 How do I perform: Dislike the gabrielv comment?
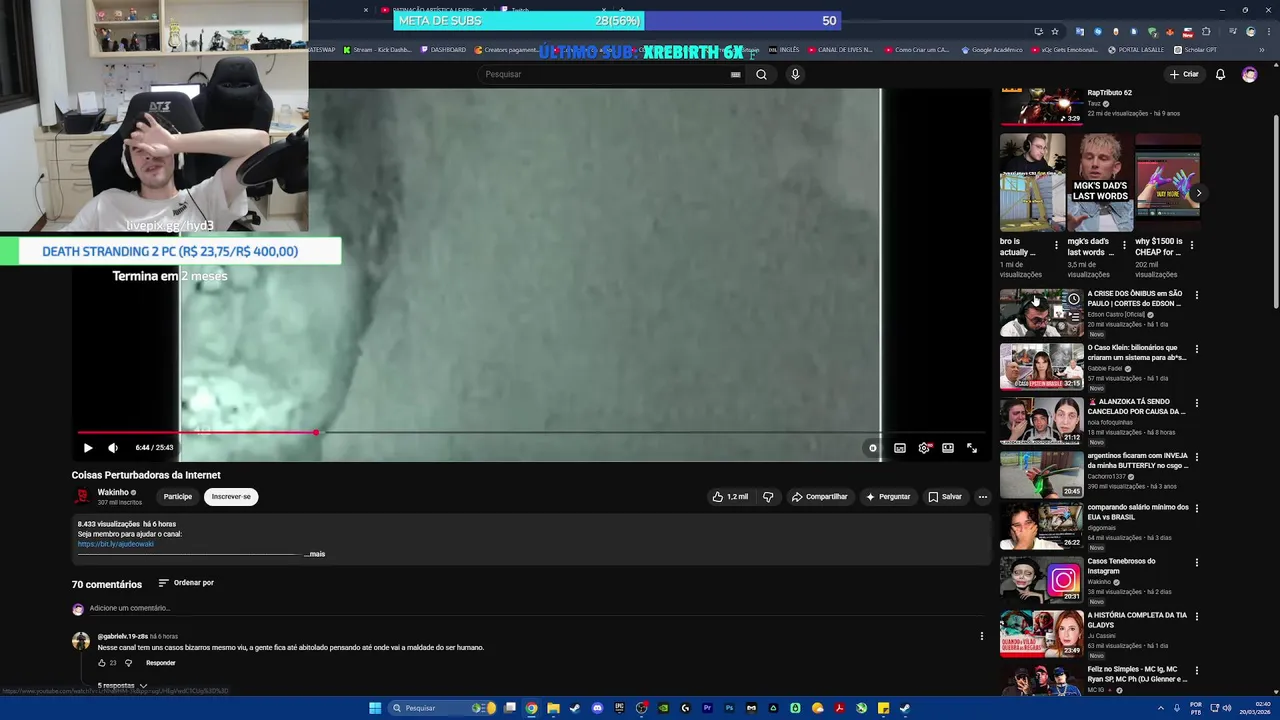(128, 663)
